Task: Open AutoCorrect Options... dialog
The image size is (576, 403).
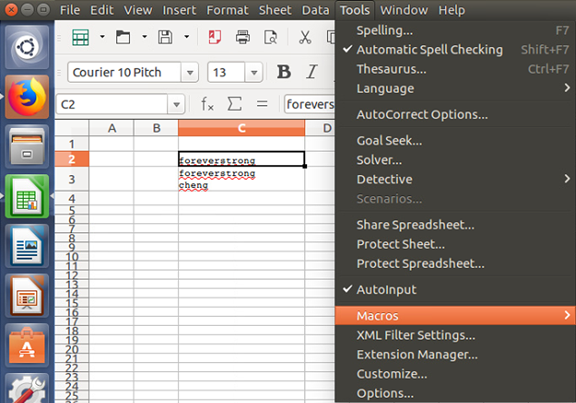Action: point(455,115)
